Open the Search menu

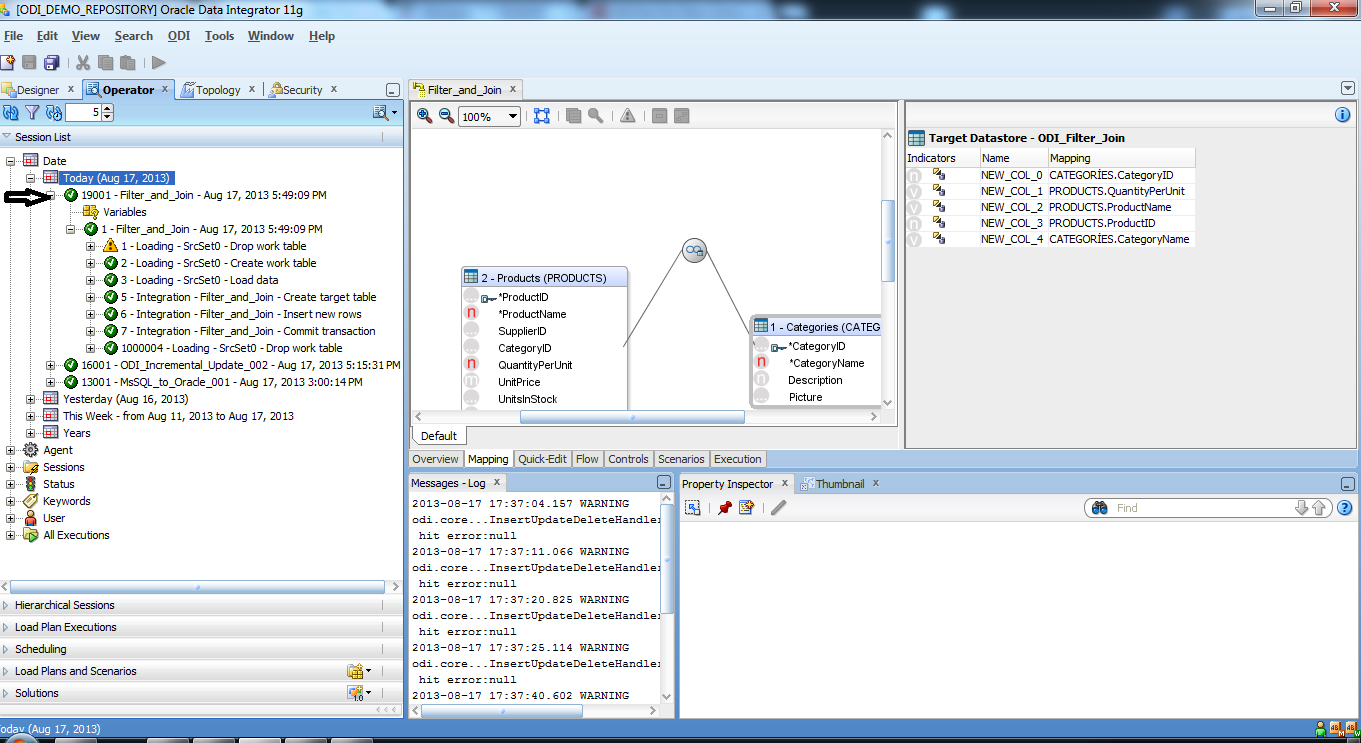(x=134, y=36)
